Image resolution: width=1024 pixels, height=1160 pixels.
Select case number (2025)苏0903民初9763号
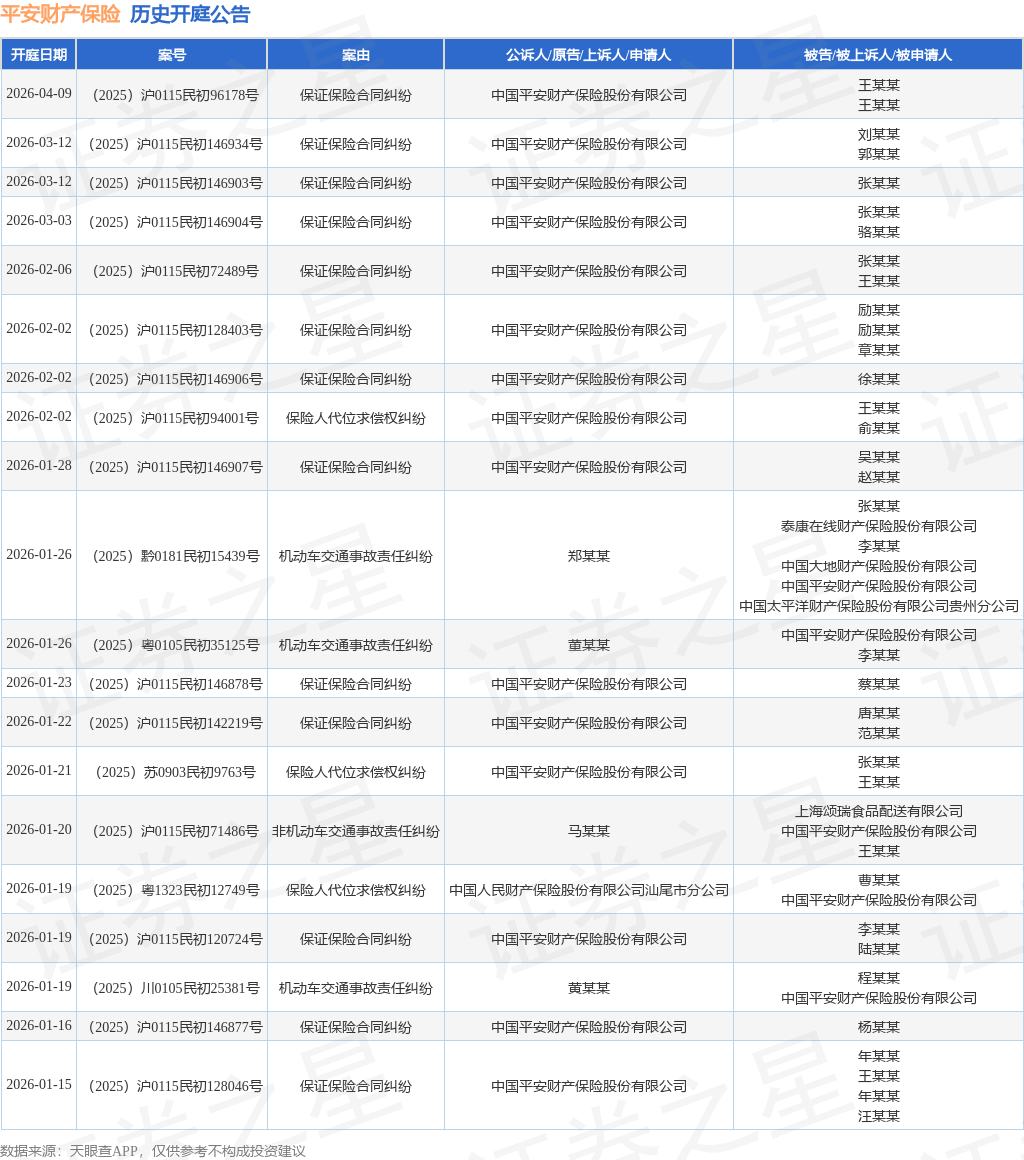pyautogui.click(x=175, y=772)
